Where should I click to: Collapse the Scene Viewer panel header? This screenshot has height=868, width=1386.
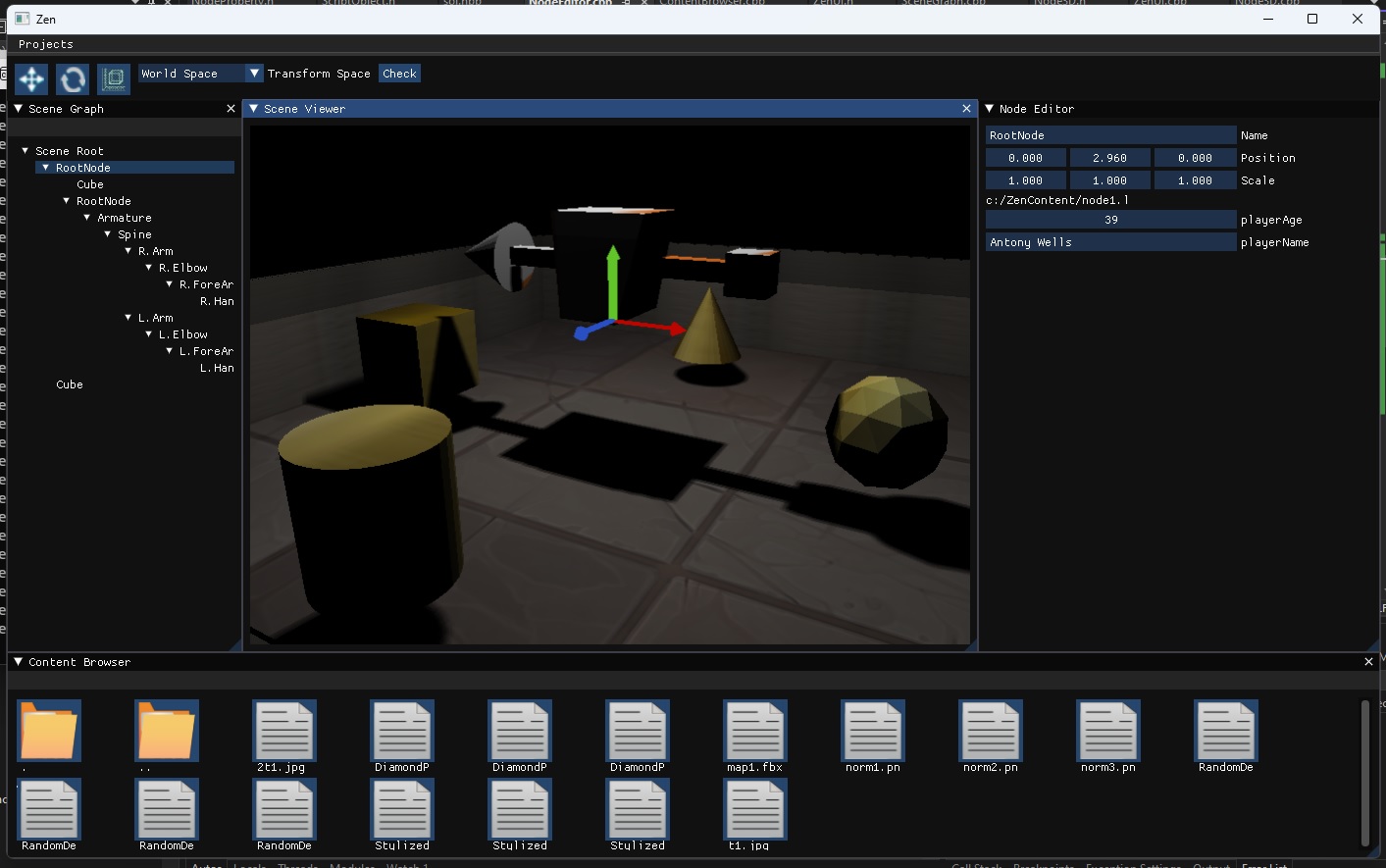pyautogui.click(x=254, y=109)
